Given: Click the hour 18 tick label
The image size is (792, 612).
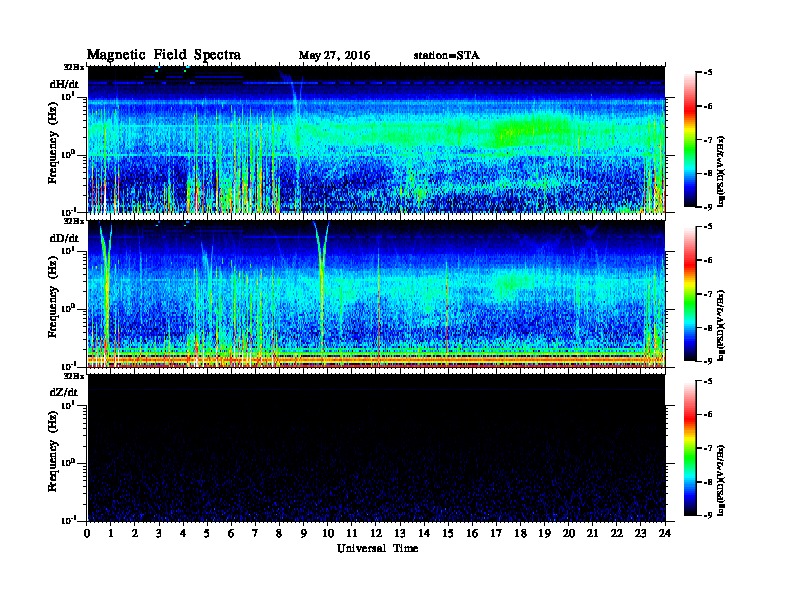Looking at the screenshot, I should [520, 533].
